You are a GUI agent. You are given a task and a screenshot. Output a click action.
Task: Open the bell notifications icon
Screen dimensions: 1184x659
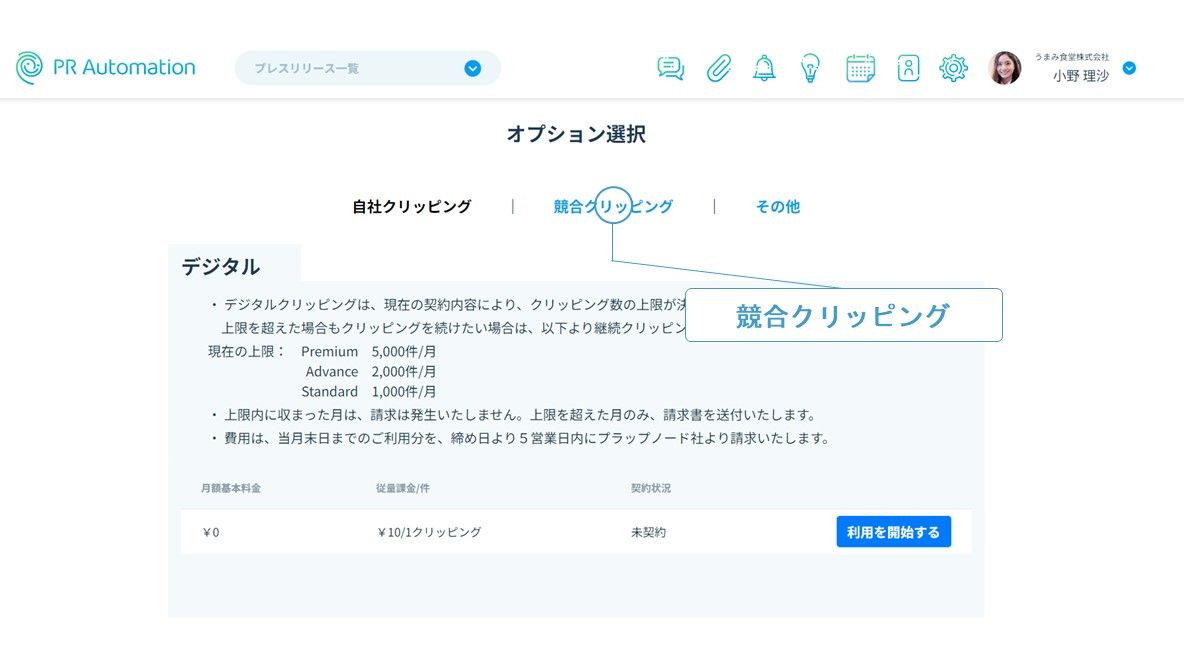click(764, 68)
